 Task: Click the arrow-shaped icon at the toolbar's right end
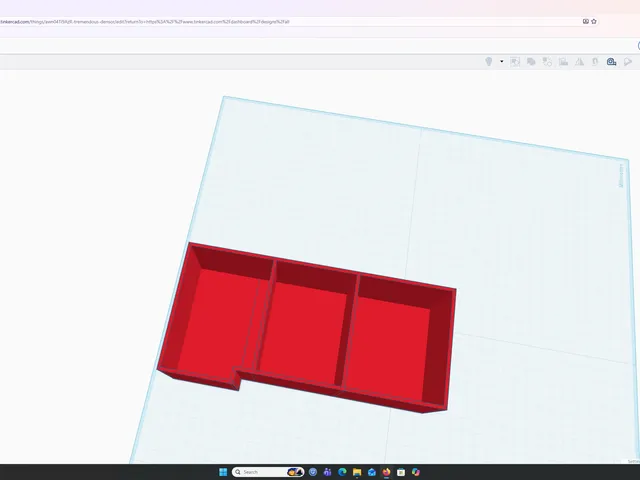coord(628,62)
